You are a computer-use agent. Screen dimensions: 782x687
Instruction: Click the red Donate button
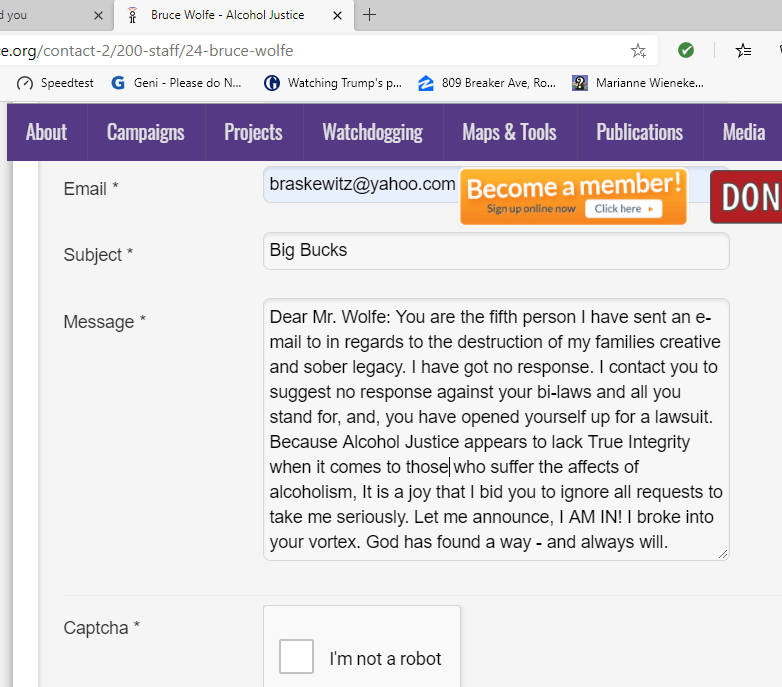click(746, 197)
